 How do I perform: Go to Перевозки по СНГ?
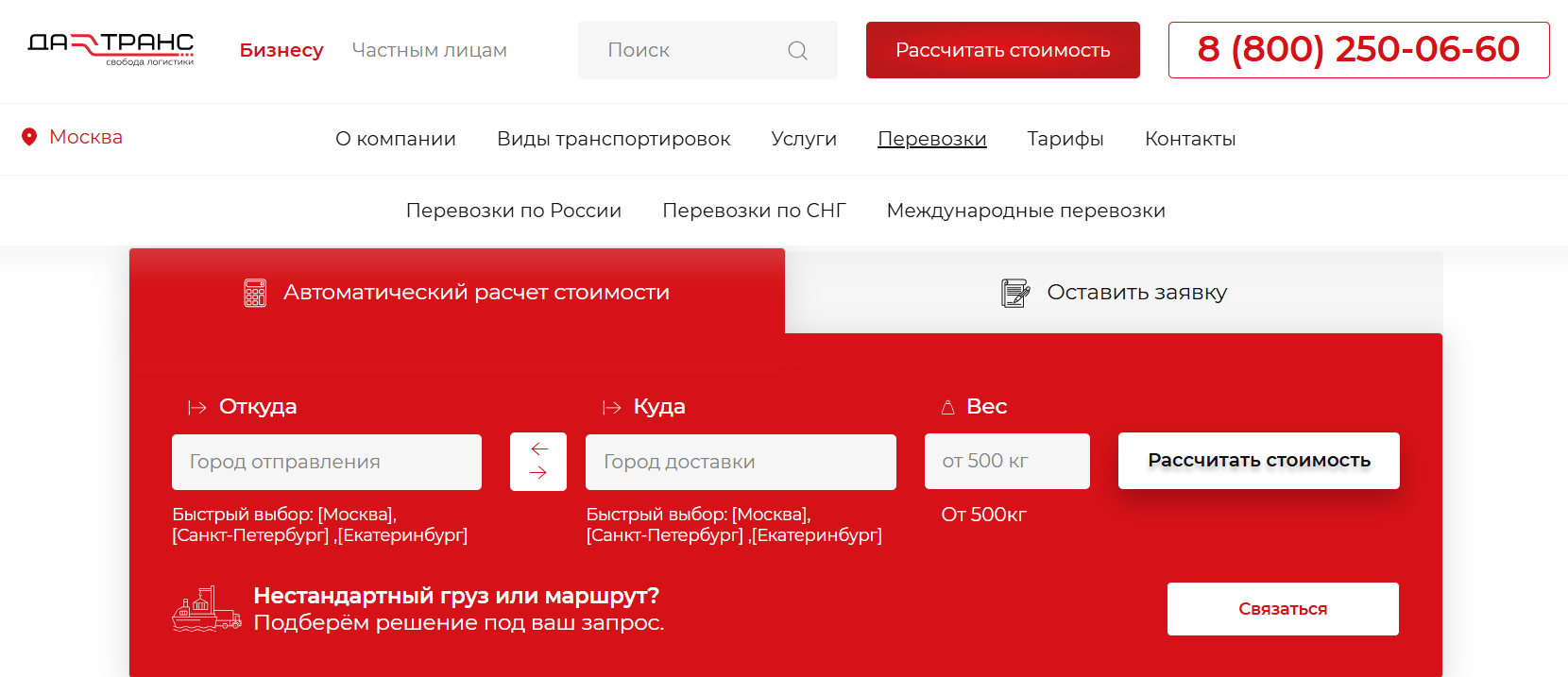coord(754,211)
